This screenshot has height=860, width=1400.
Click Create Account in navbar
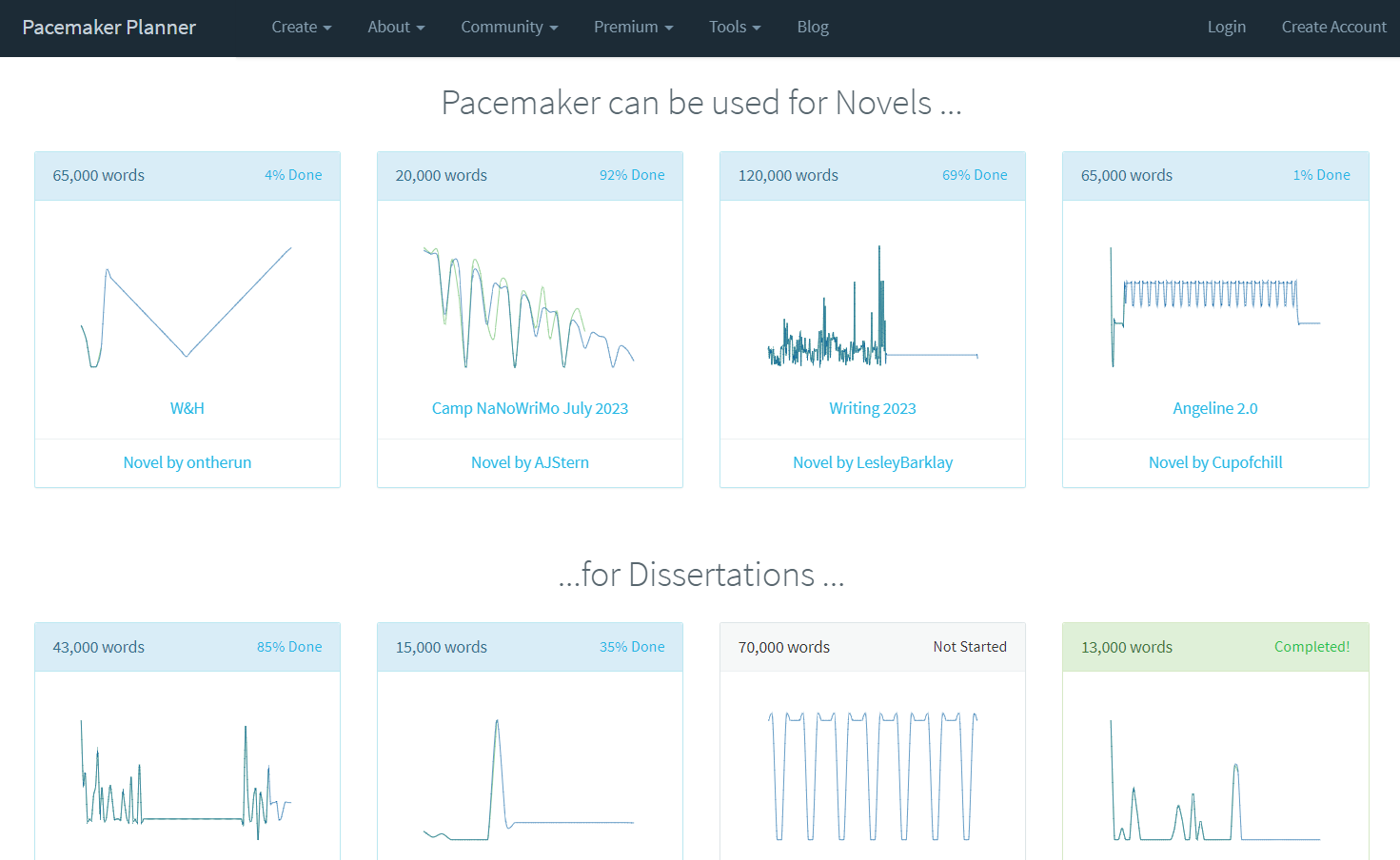tap(1333, 28)
